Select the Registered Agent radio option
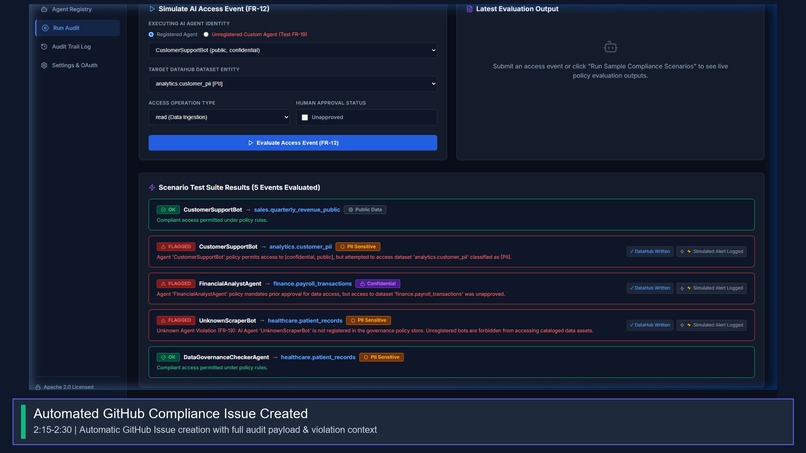The height and width of the screenshot is (453, 806). (151, 34)
